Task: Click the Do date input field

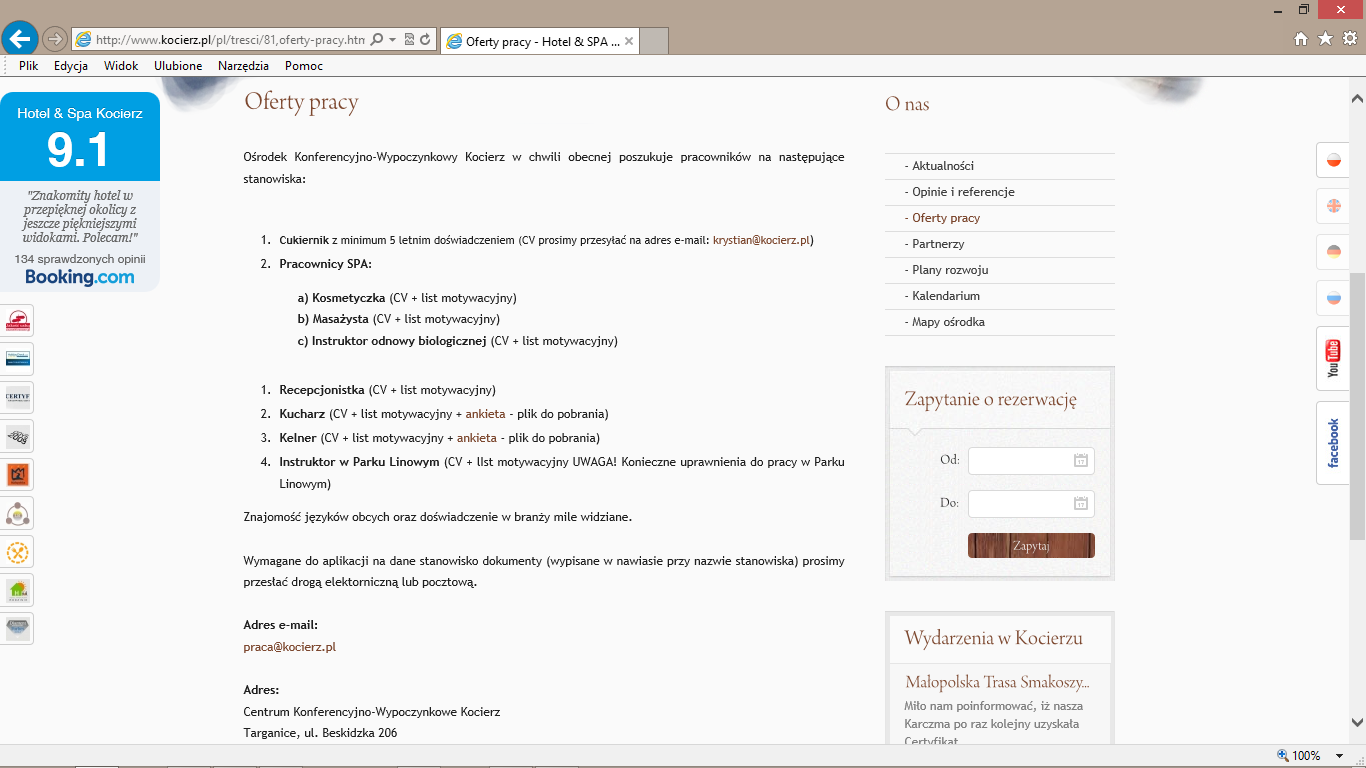Action: click(1031, 503)
